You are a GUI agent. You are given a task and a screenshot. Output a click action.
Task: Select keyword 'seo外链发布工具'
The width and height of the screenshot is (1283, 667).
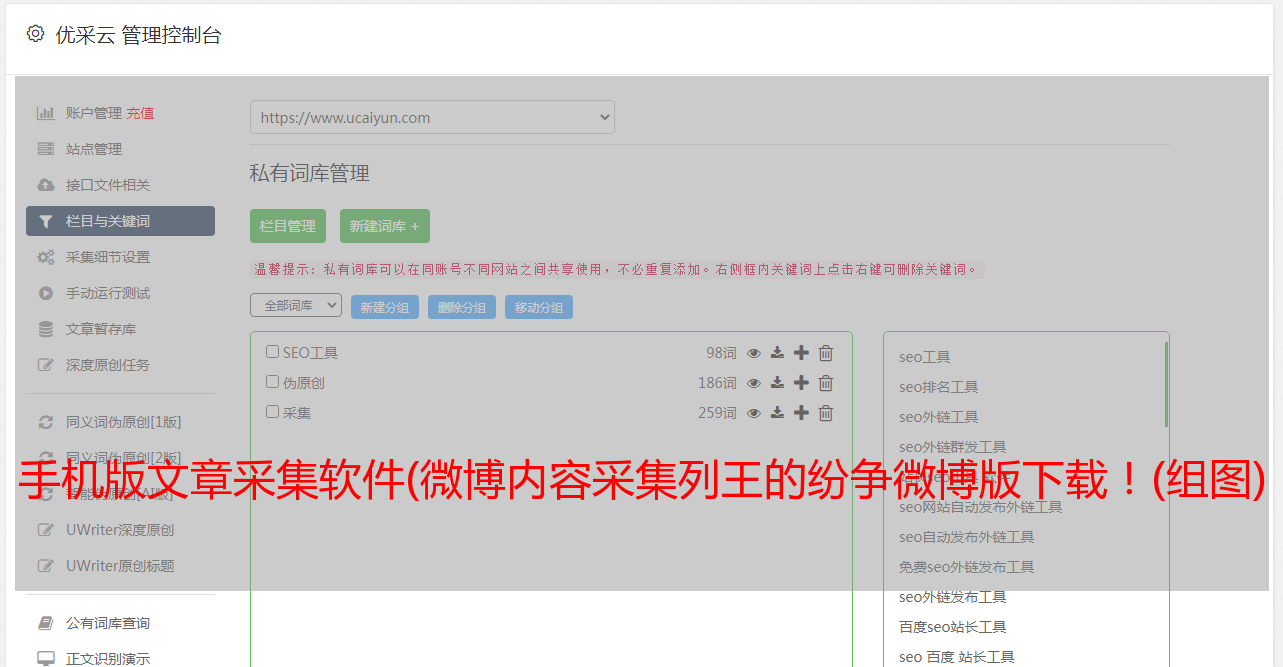click(x=953, y=597)
